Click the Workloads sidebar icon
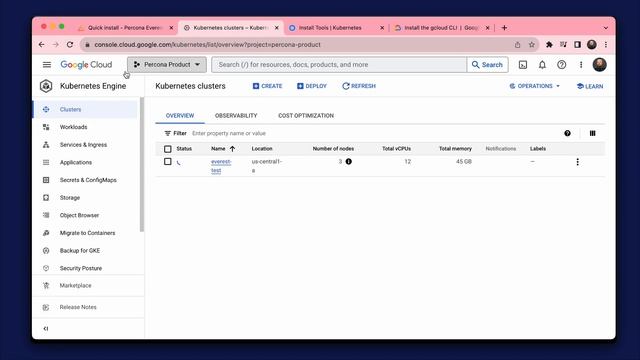 click(x=46, y=127)
